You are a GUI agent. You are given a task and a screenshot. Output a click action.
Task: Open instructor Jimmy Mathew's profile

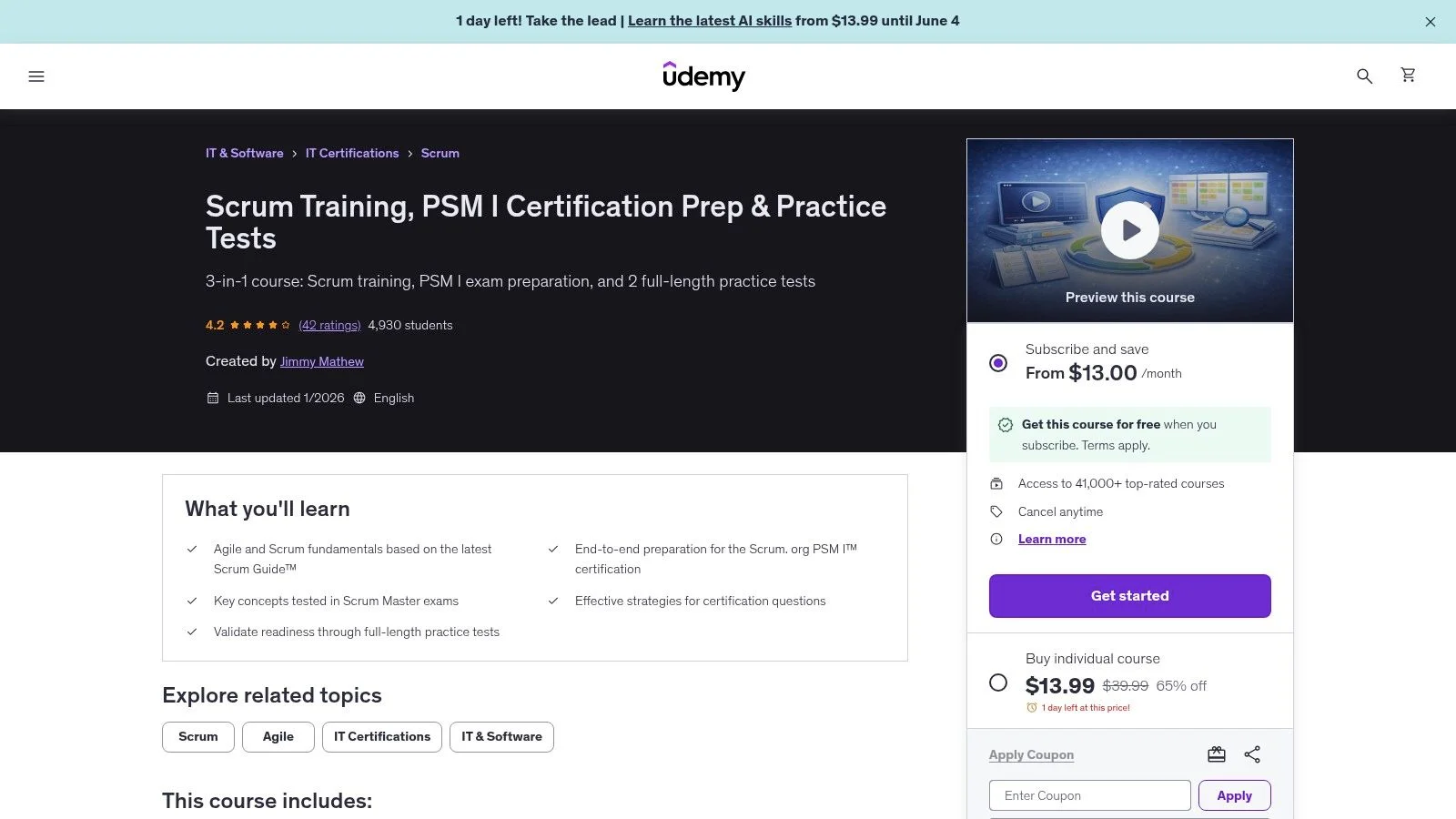[x=322, y=361]
